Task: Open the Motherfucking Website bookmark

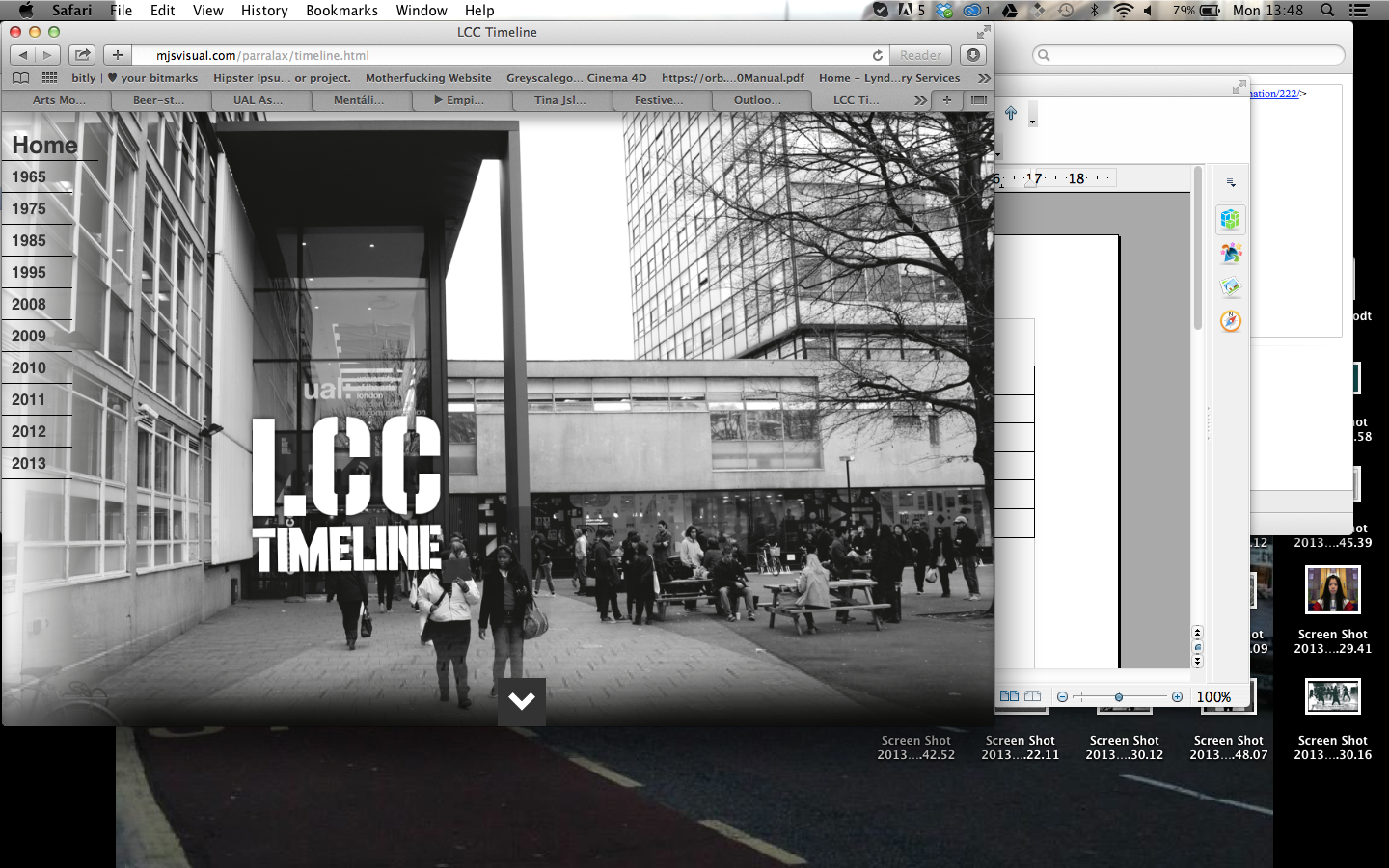Action: (x=428, y=78)
